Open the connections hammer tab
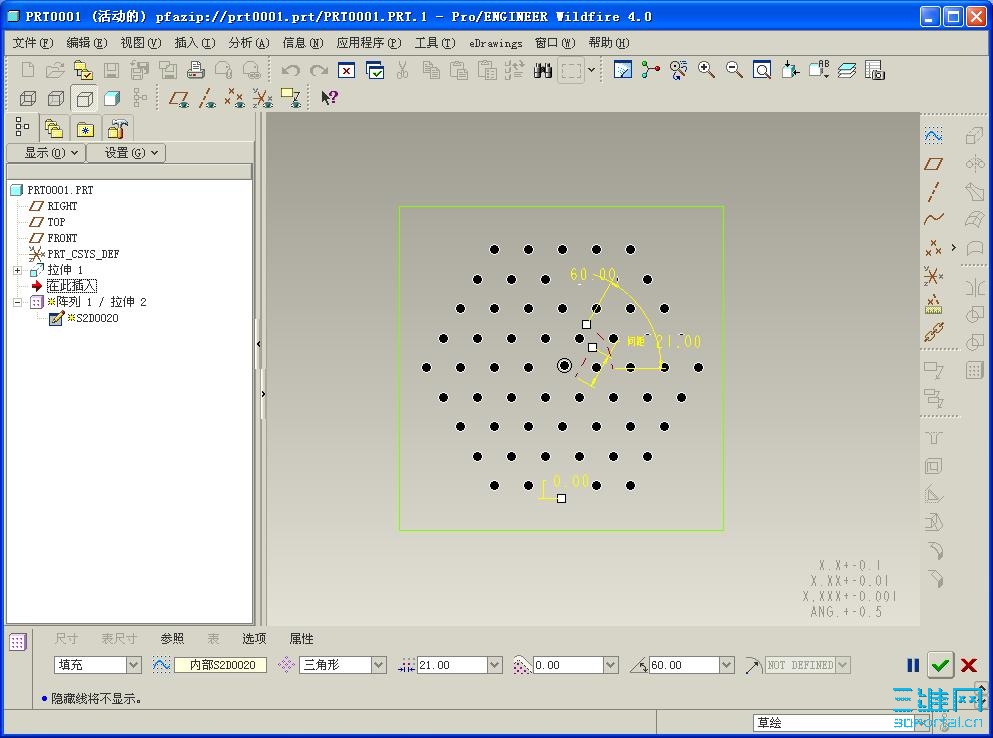 117,129
